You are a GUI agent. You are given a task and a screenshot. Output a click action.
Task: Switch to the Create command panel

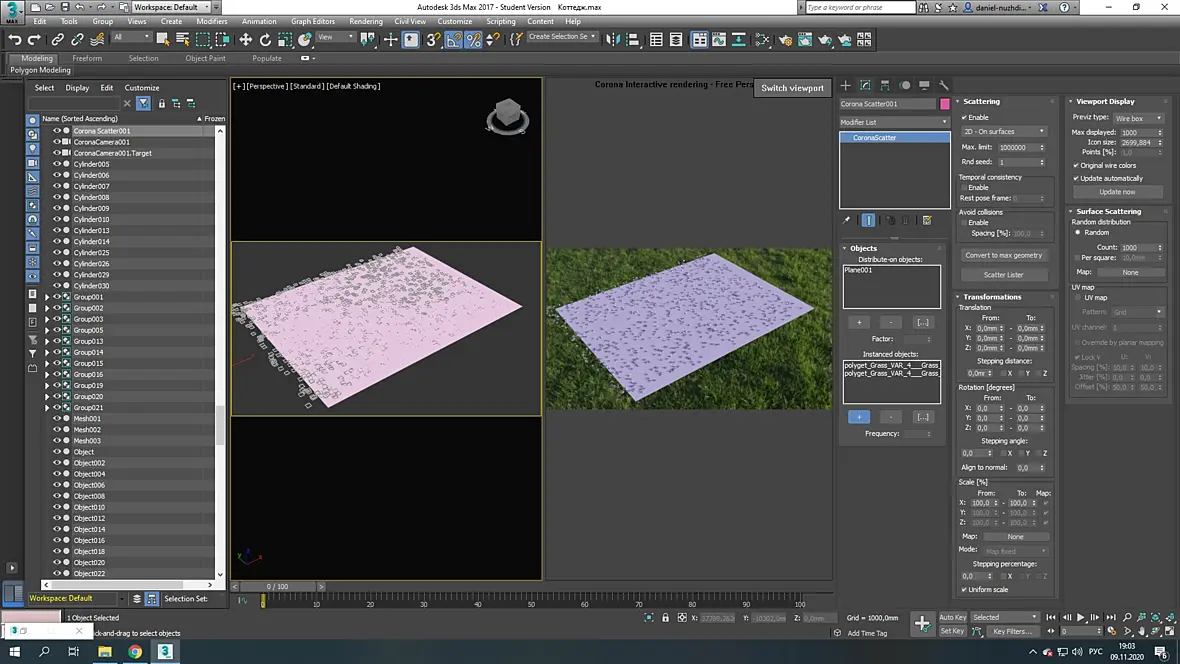[x=846, y=85]
